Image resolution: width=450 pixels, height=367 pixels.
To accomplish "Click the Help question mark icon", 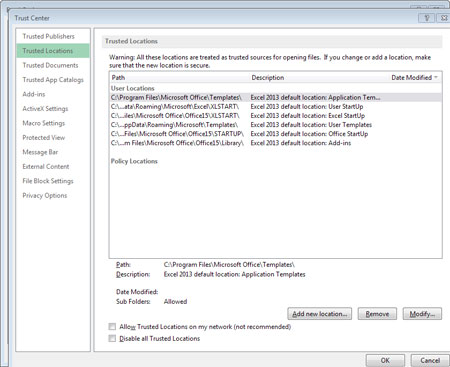I will click(426, 18).
